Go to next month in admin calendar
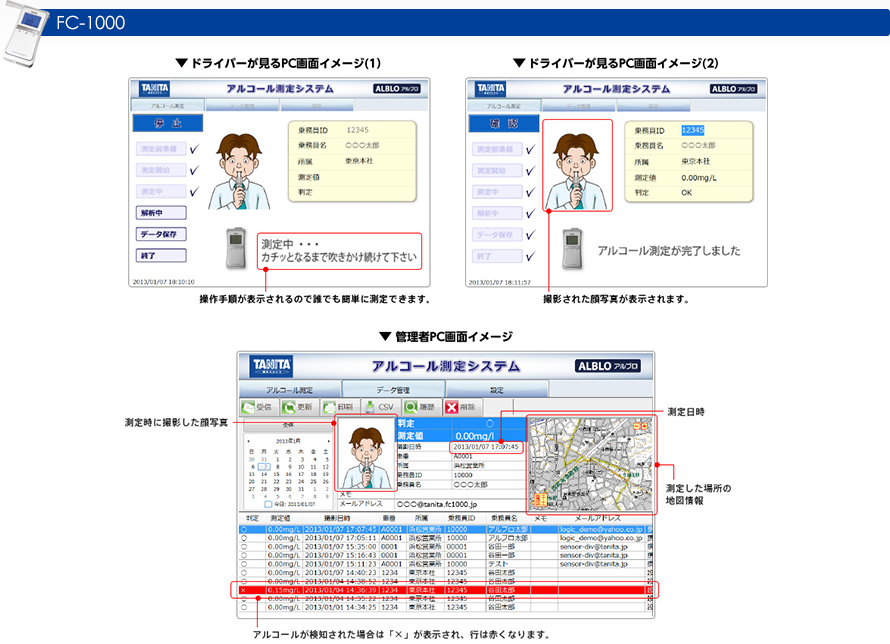 pyautogui.click(x=328, y=441)
